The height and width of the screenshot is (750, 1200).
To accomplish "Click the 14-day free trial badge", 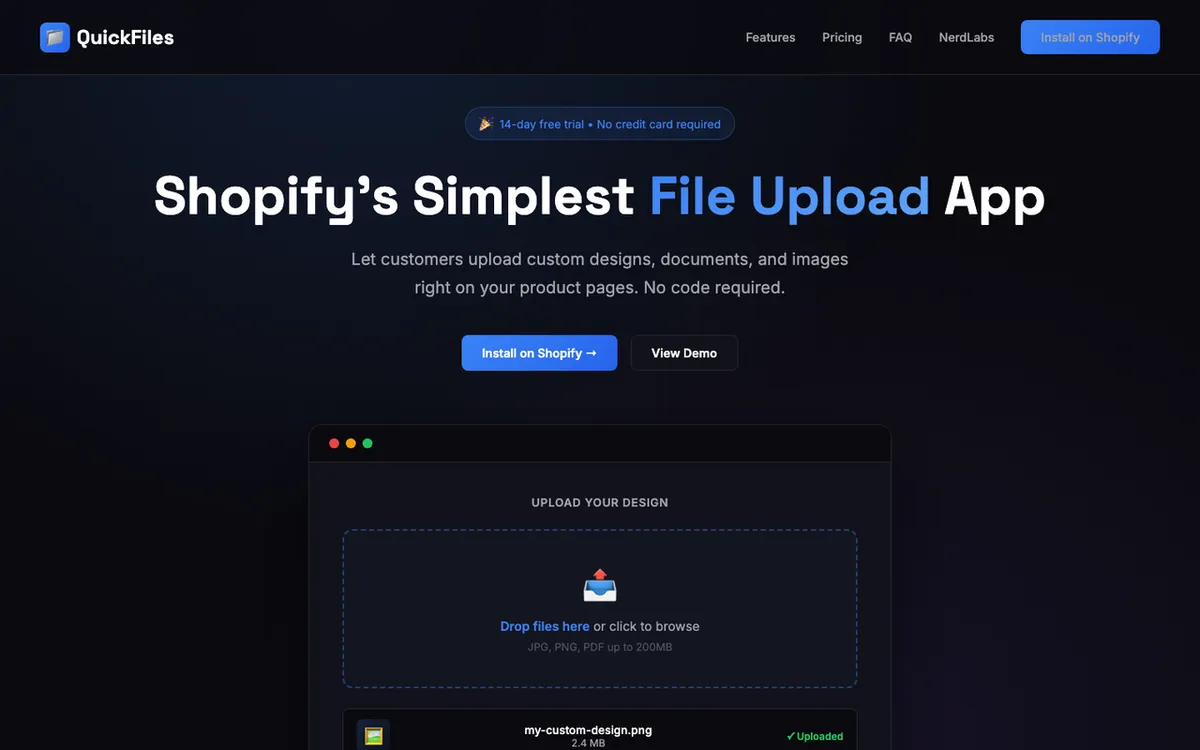I will [x=600, y=124].
